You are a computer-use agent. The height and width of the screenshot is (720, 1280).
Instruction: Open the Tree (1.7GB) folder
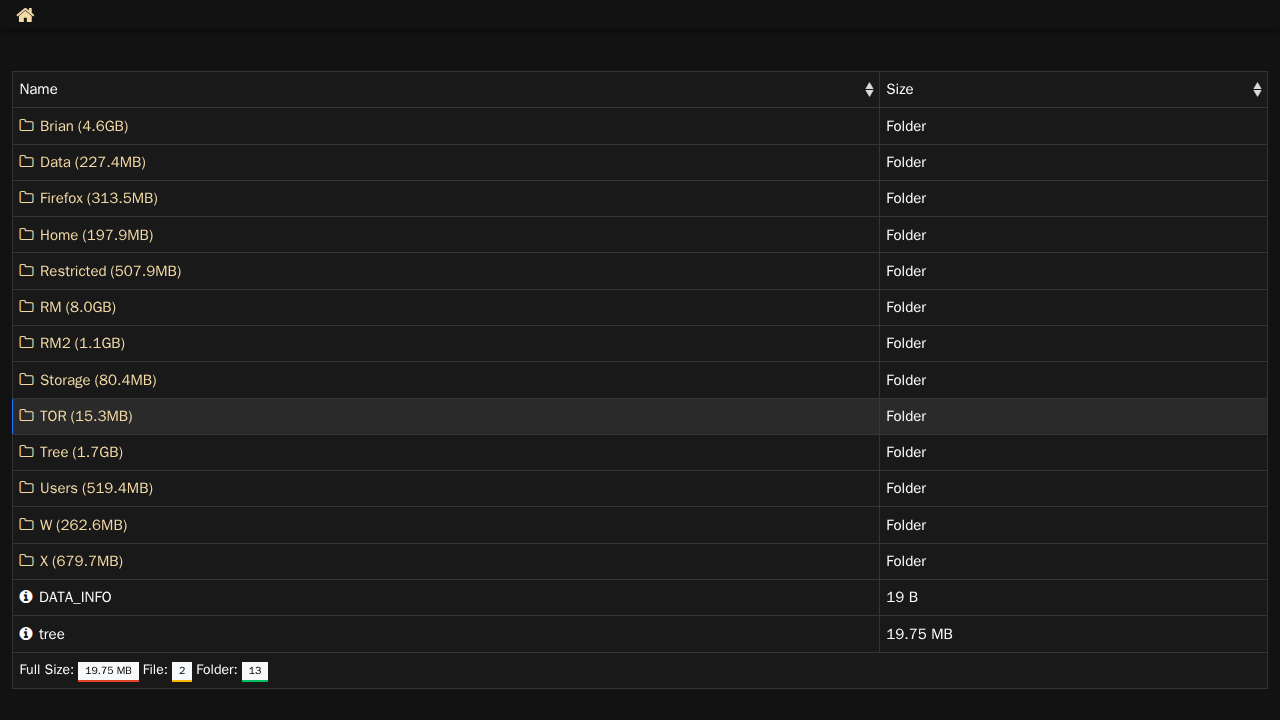[81, 452]
